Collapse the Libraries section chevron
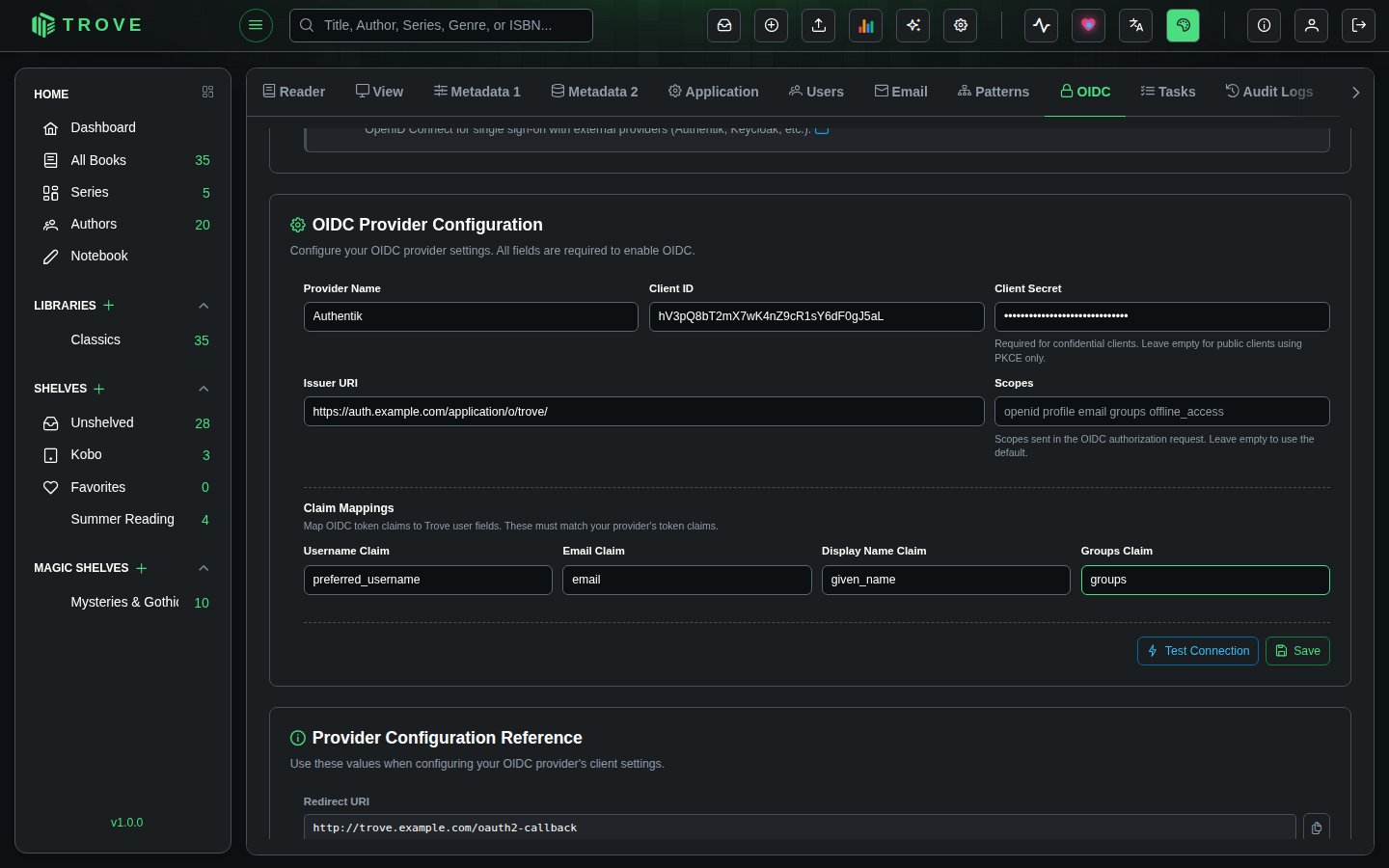The height and width of the screenshot is (868, 1389). click(x=204, y=306)
